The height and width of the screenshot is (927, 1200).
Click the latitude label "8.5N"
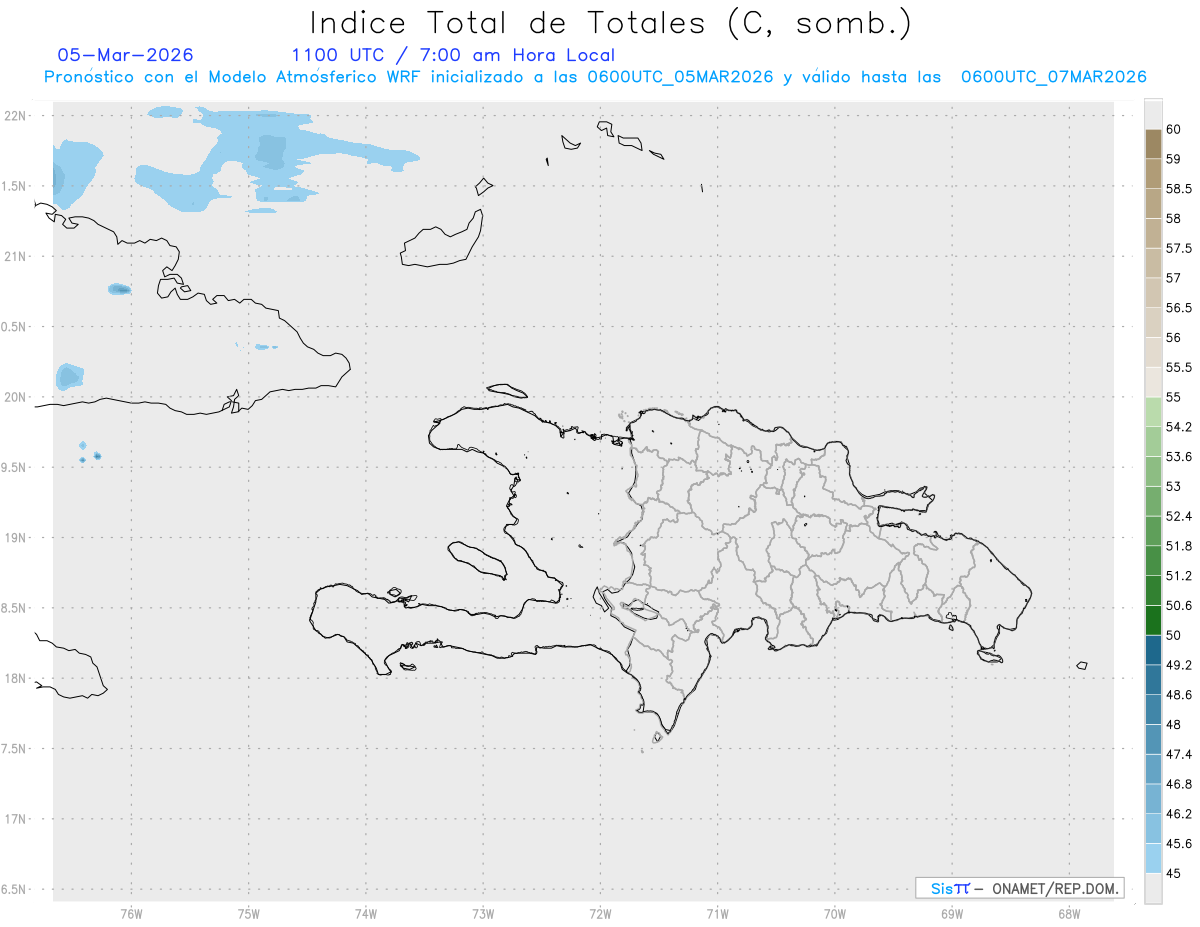click(x=15, y=608)
